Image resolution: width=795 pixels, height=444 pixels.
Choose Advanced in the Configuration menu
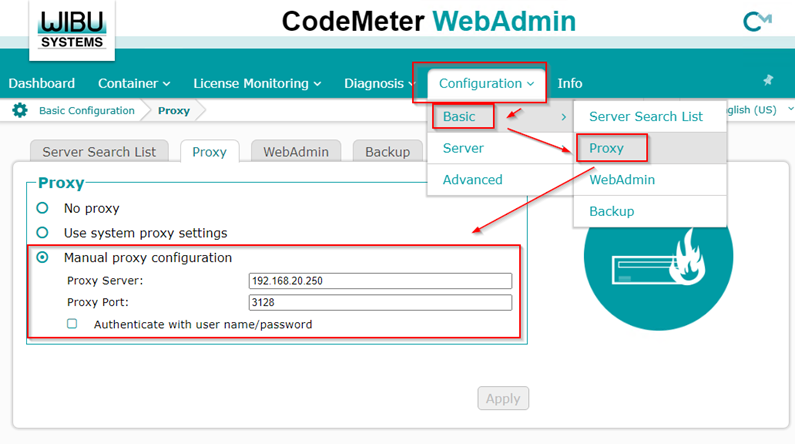(x=473, y=180)
